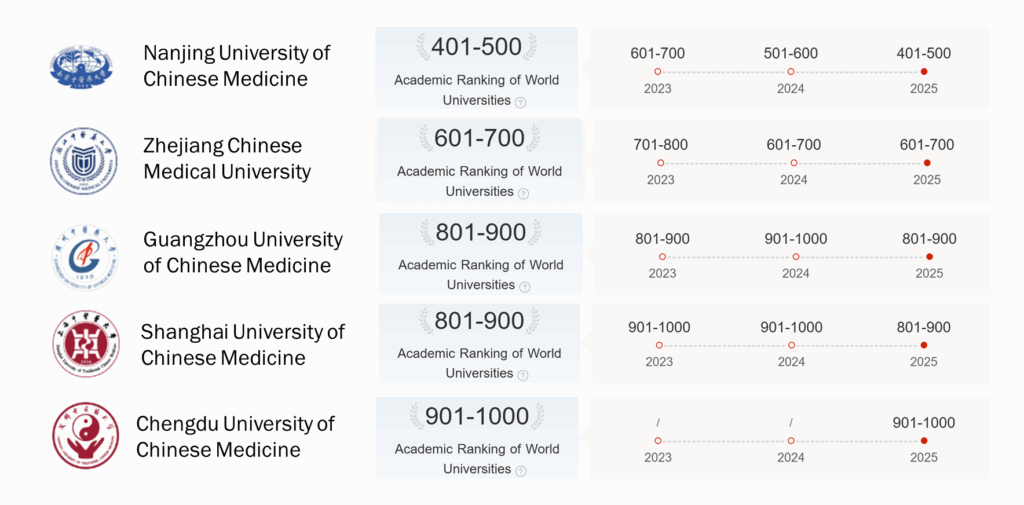
Task: Select the 2023 timeline point for Nanjing
Action: point(658,72)
